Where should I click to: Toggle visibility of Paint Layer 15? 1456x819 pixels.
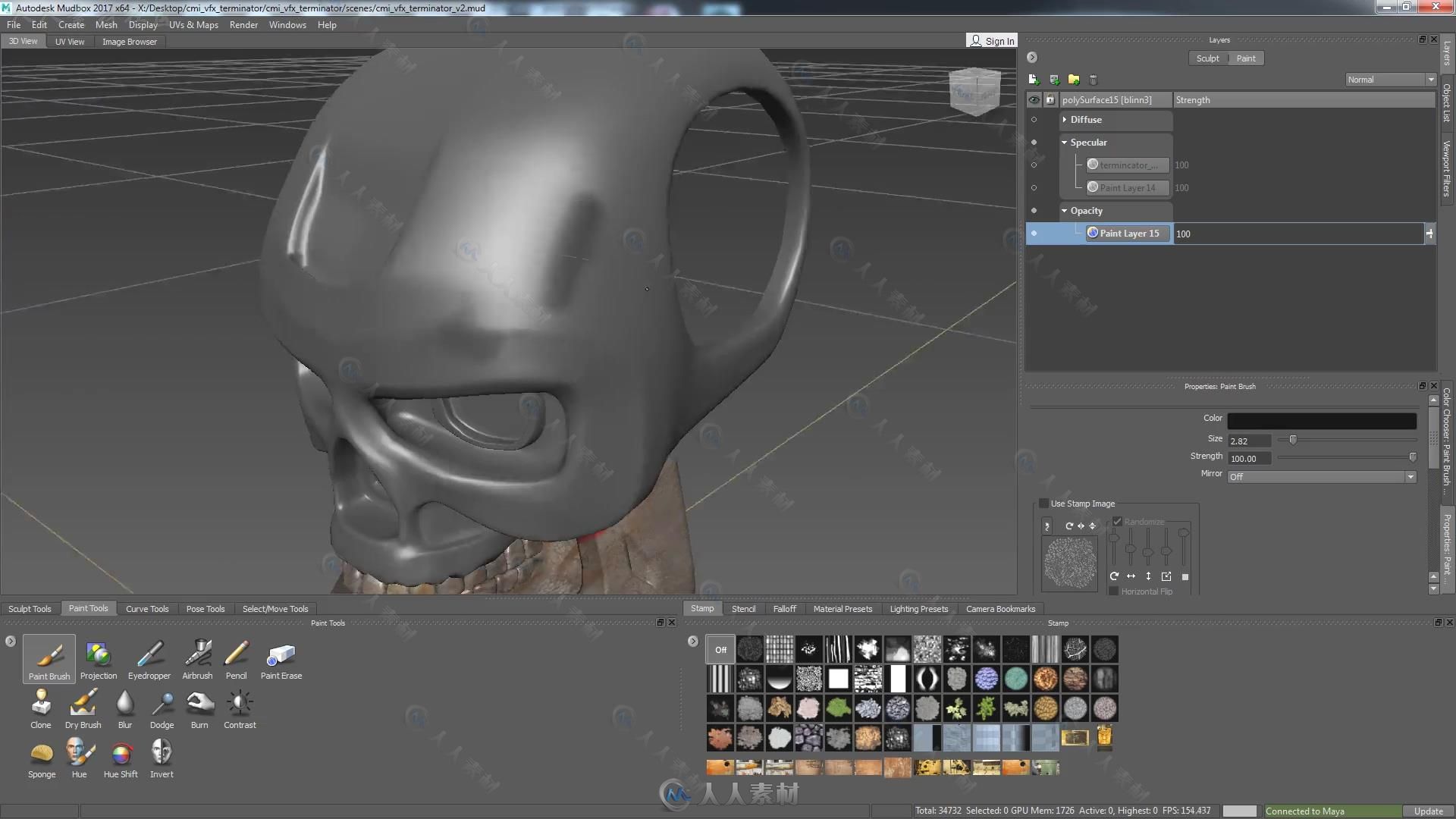coord(1033,233)
